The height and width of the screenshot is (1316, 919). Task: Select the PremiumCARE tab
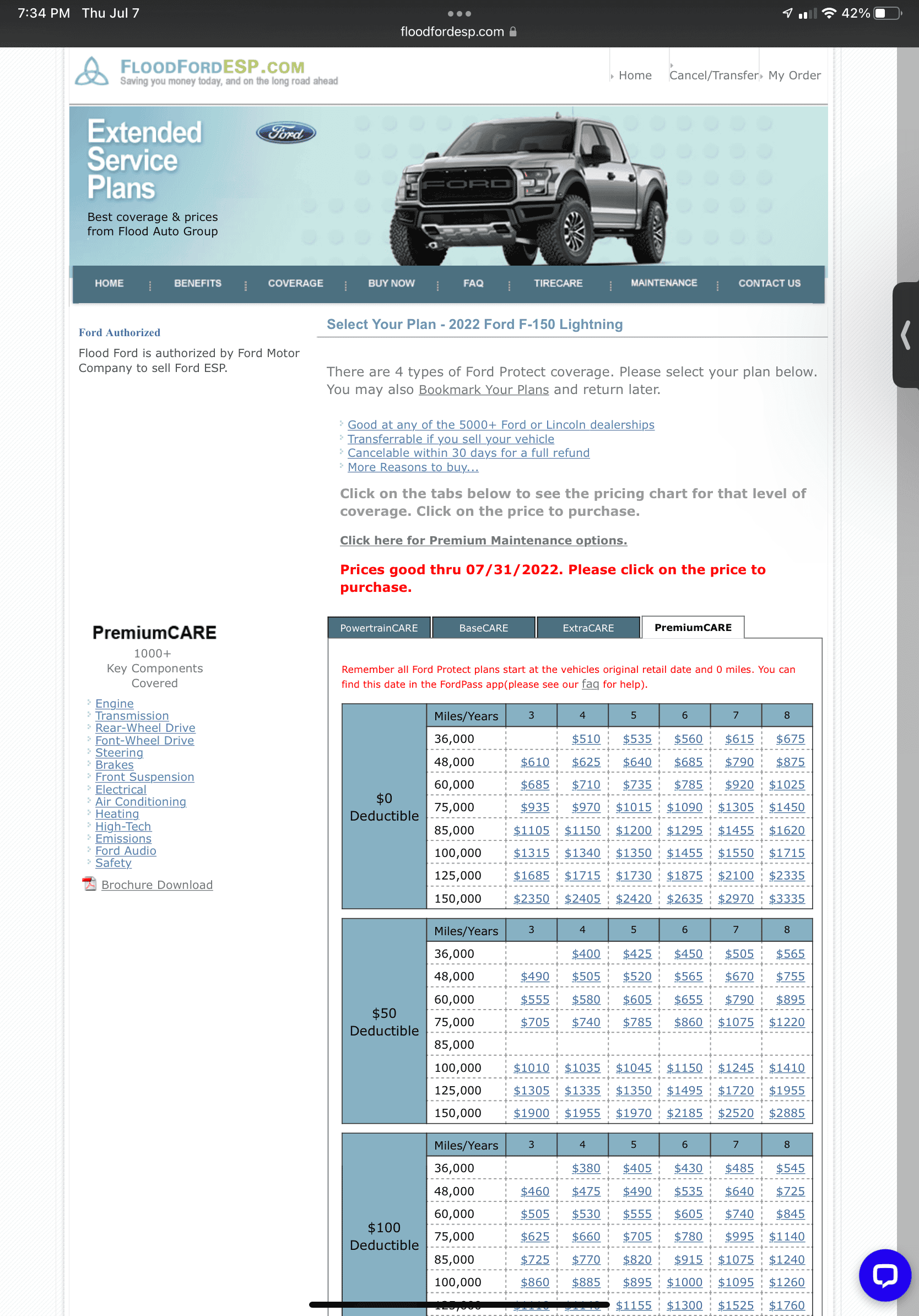tap(693, 627)
